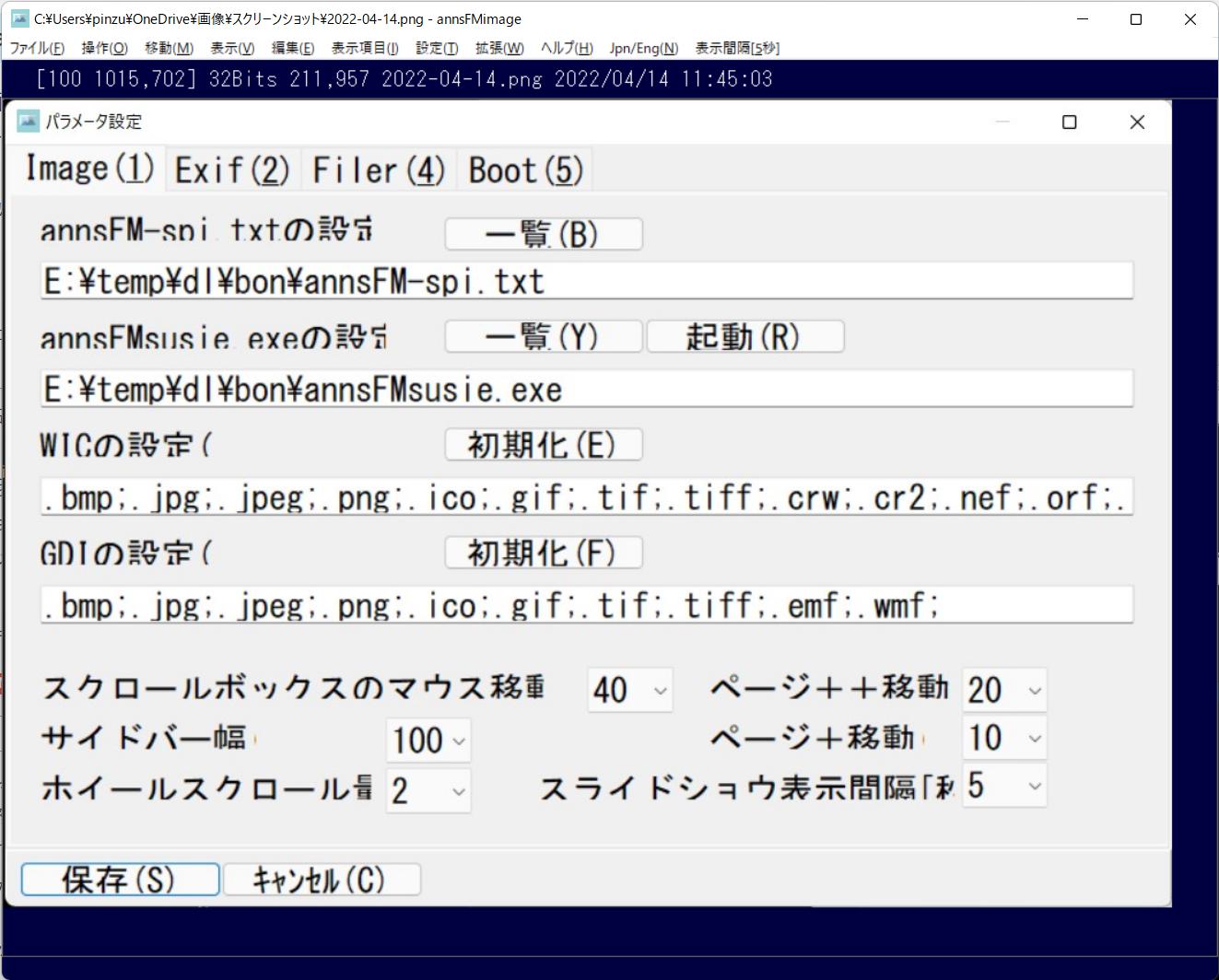Switch to the Image(1) tab
This screenshot has width=1219, height=980.
point(88,169)
